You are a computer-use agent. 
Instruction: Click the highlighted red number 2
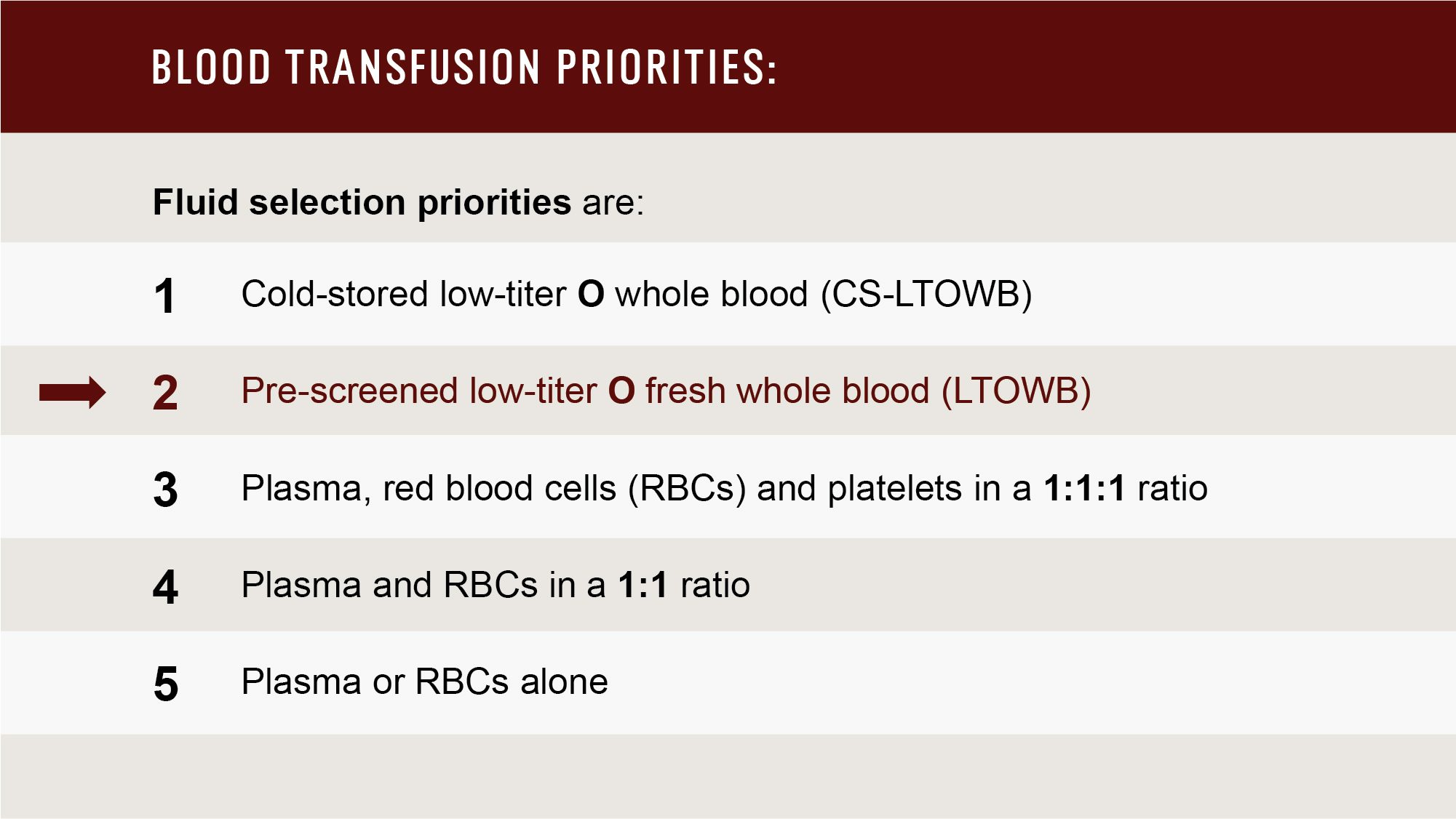[165, 393]
